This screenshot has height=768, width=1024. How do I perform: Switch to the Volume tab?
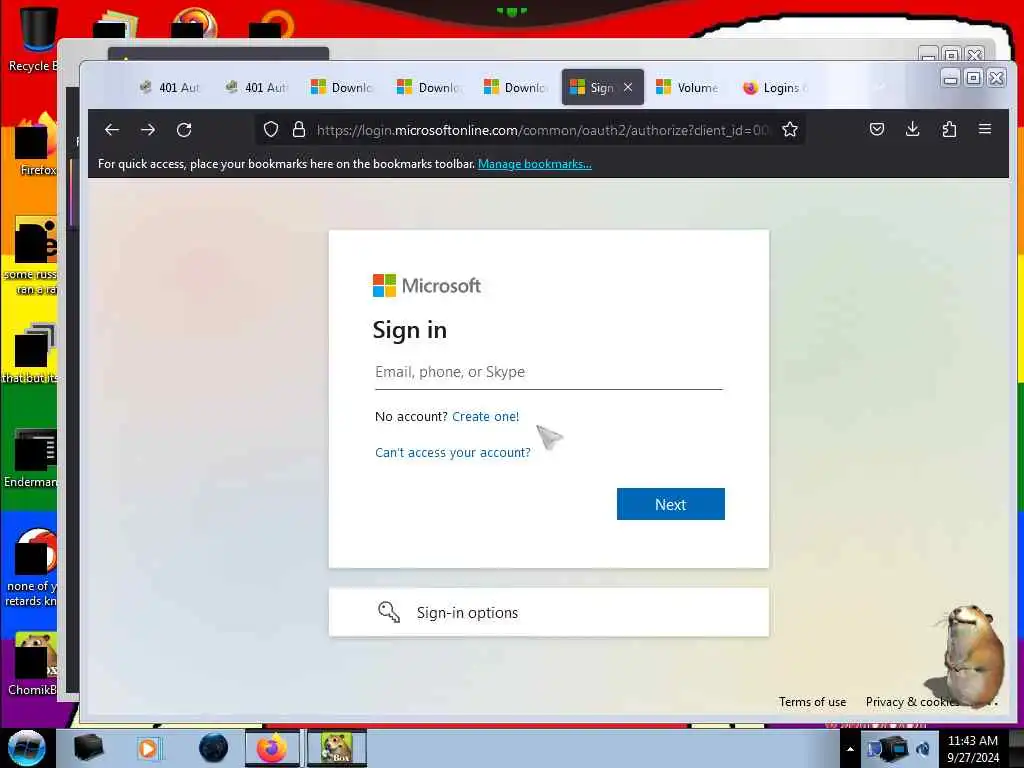(x=688, y=88)
